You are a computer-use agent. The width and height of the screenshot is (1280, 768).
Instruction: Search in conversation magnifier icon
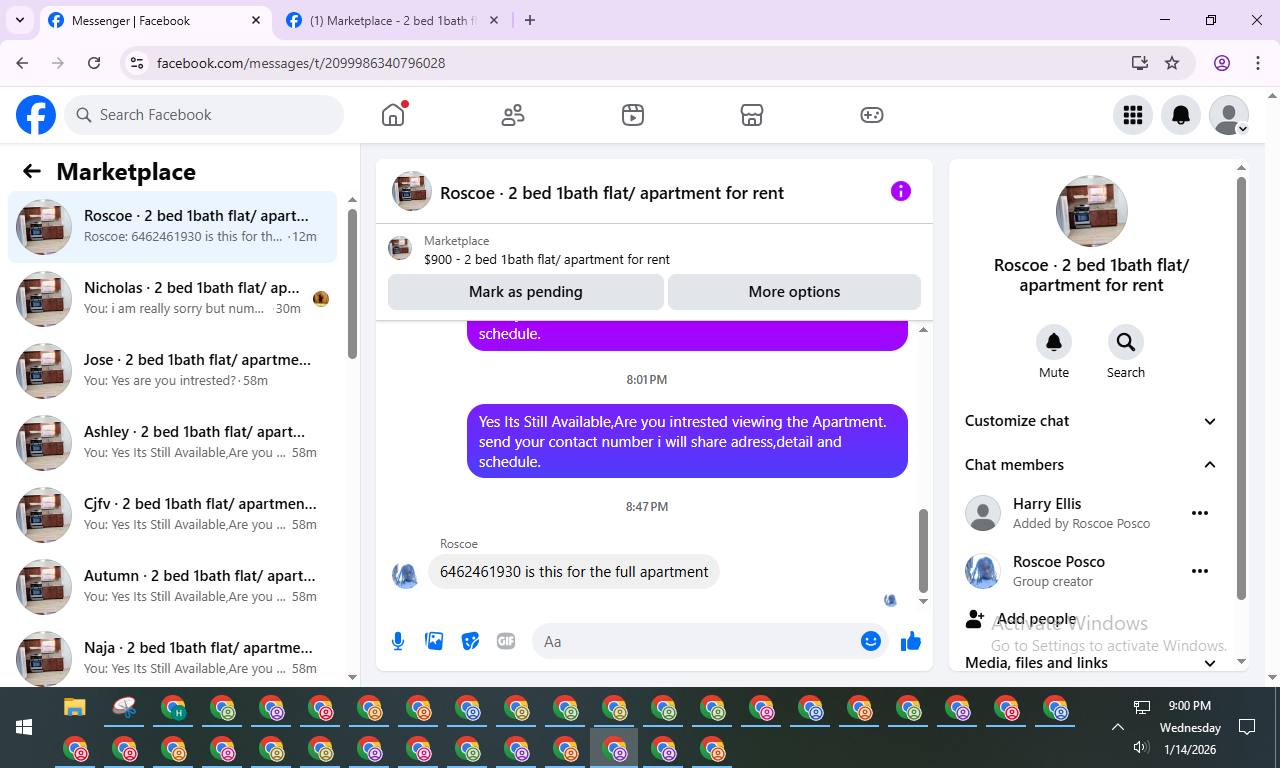(1126, 342)
